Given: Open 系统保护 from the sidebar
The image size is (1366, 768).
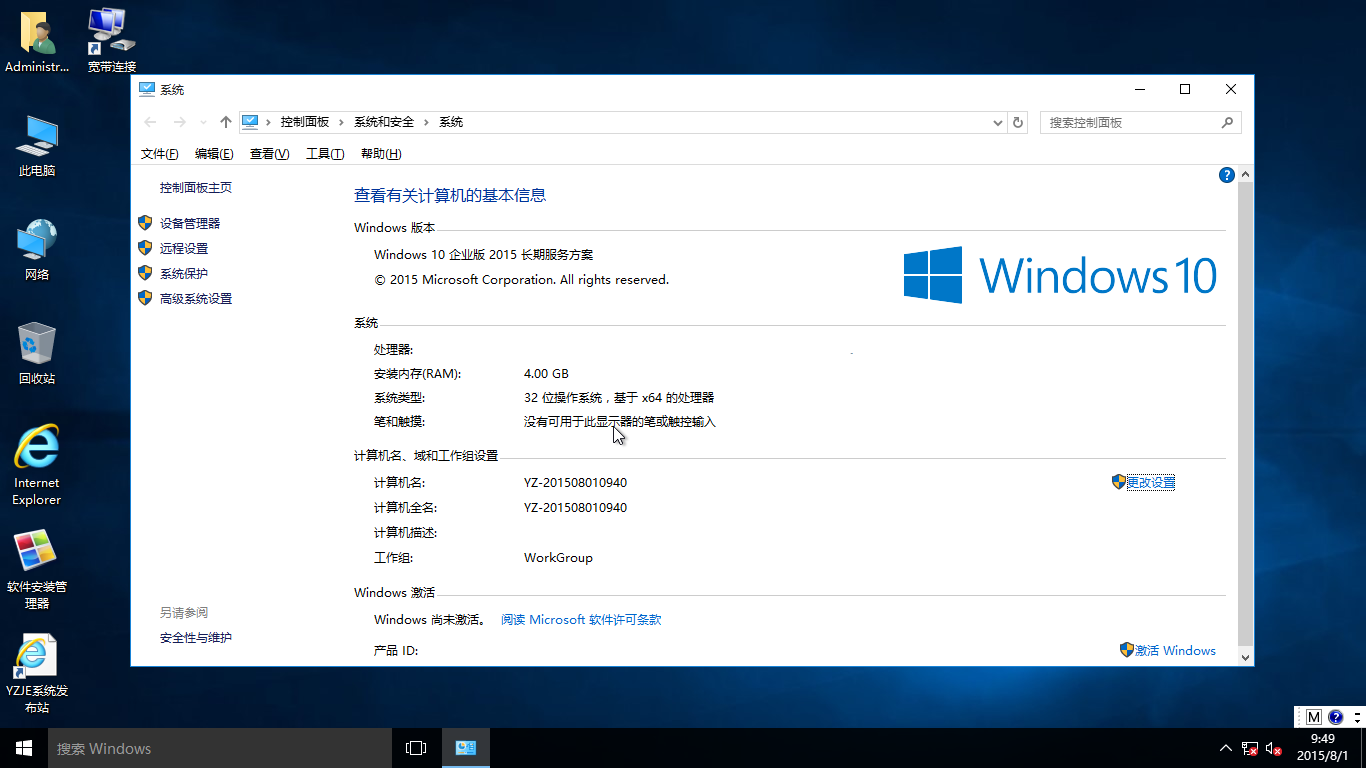Looking at the screenshot, I should (184, 274).
